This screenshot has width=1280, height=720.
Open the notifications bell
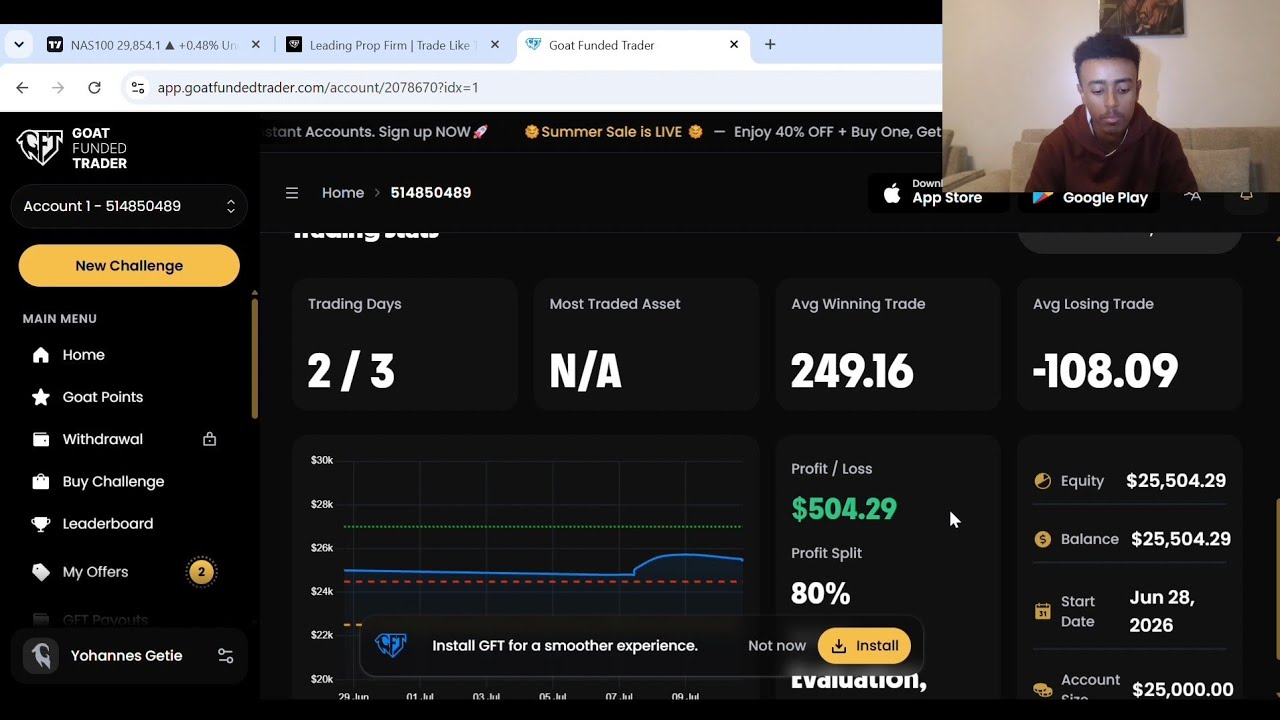coord(1246,195)
